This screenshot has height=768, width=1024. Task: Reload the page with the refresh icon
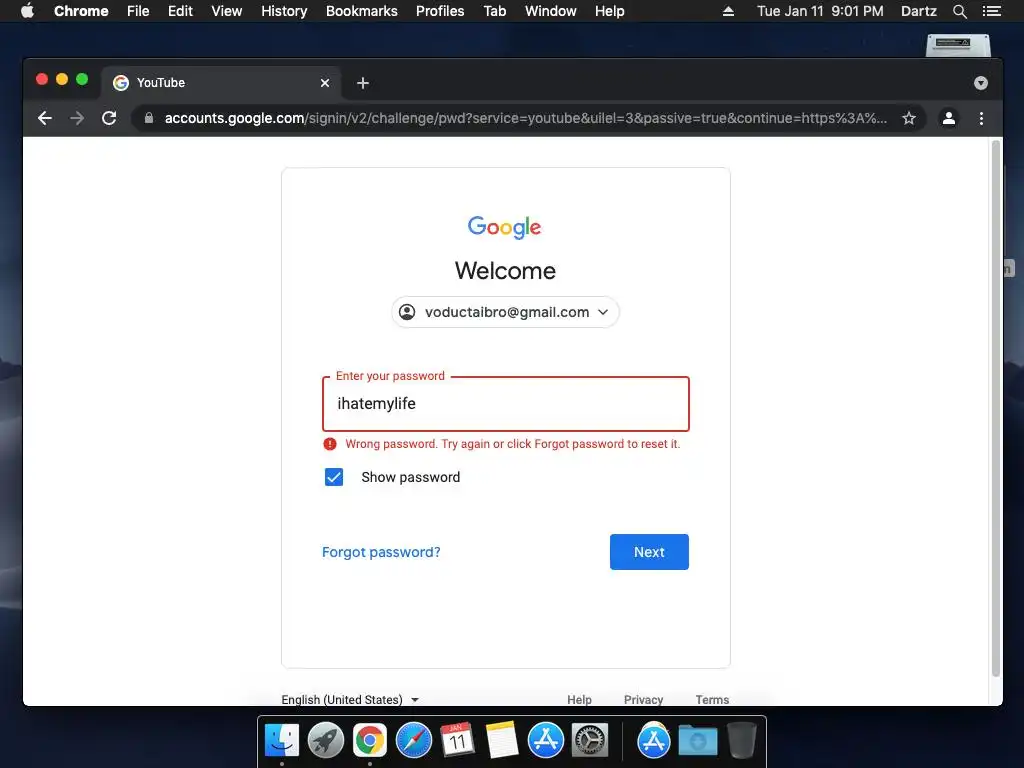[109, 118]
